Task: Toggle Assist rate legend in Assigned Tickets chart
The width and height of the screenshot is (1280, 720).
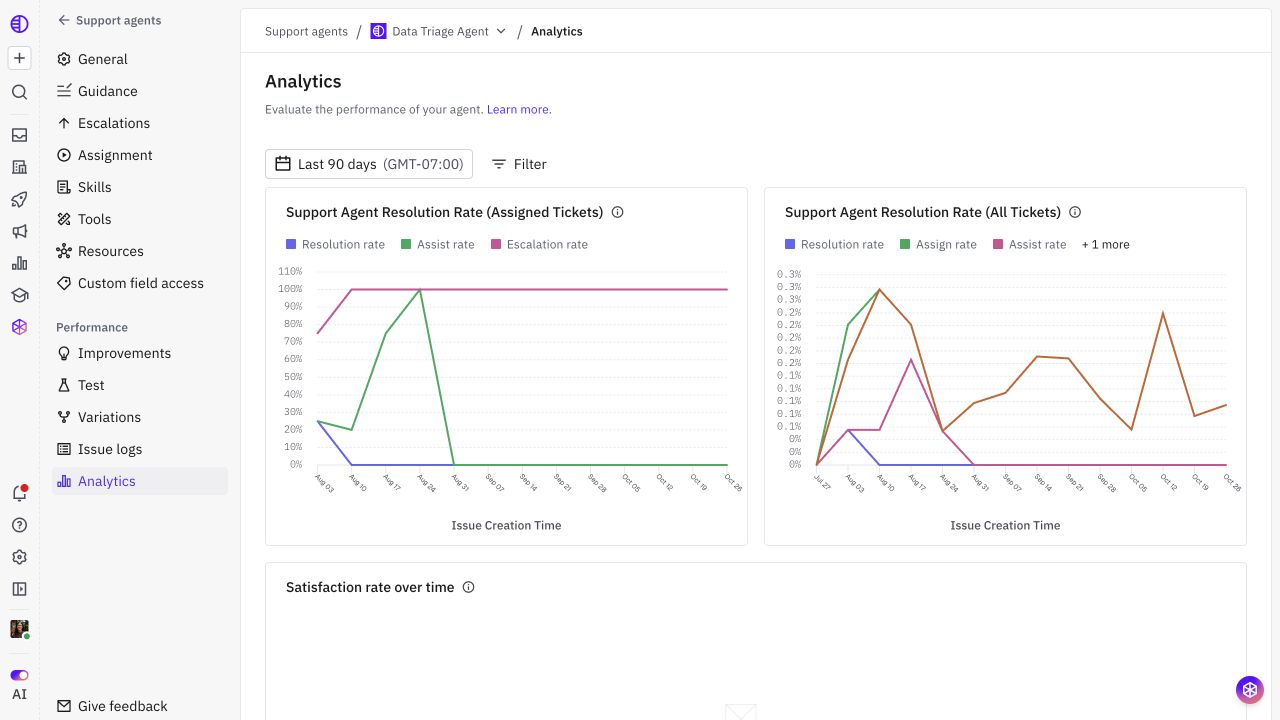Action: (x=438, y=244)
